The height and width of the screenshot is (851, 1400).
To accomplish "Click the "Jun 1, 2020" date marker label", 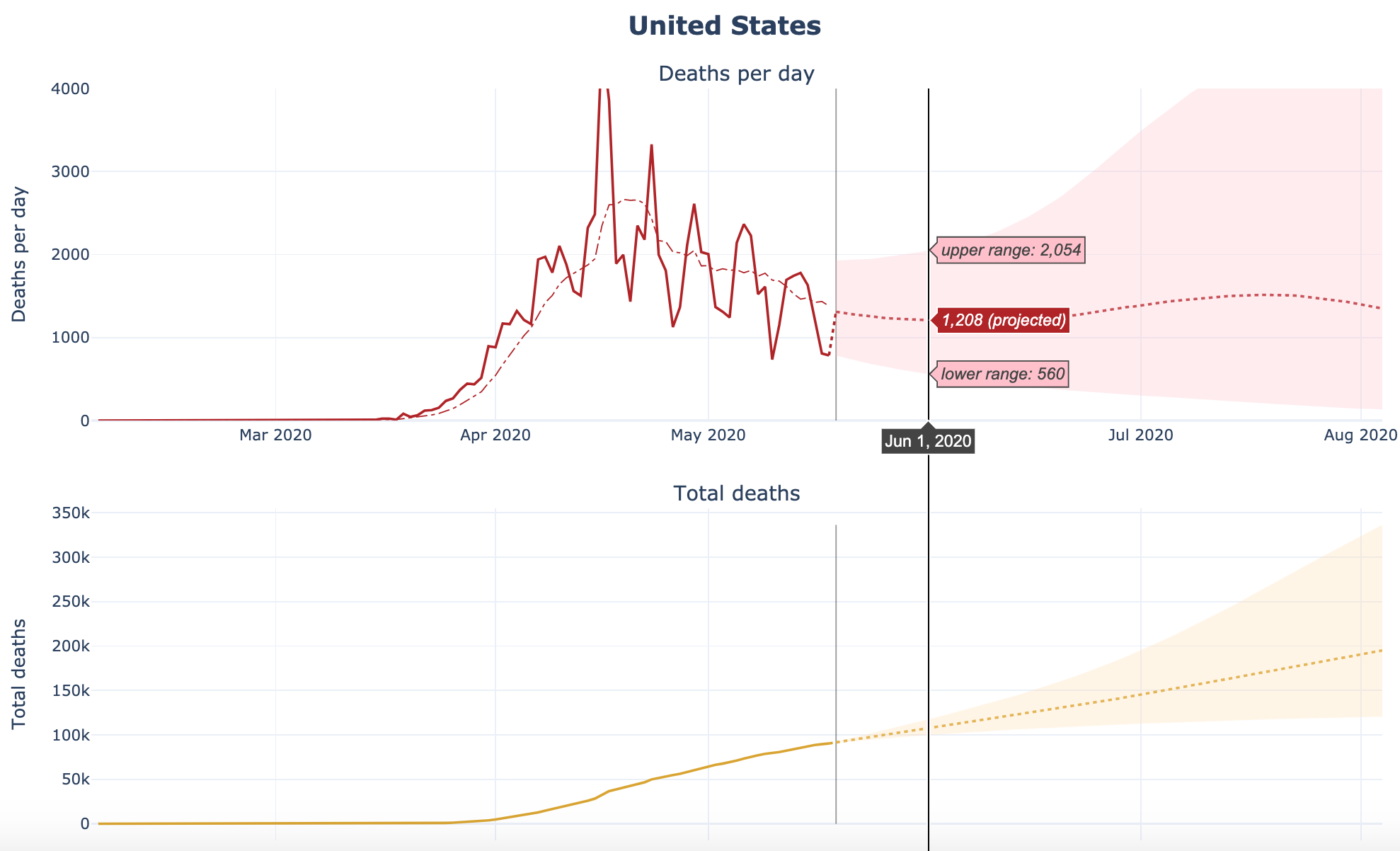I will (x=928, y=442).
